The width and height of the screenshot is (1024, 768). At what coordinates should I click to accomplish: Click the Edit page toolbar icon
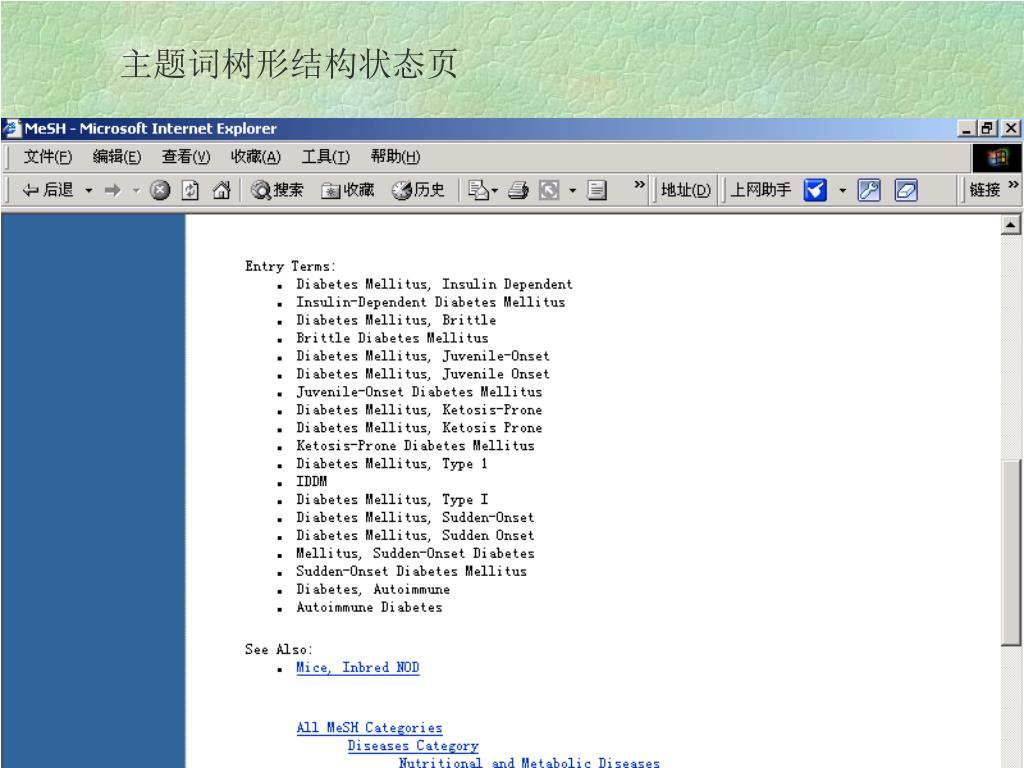pyautogui.click(x=549, y=190)
